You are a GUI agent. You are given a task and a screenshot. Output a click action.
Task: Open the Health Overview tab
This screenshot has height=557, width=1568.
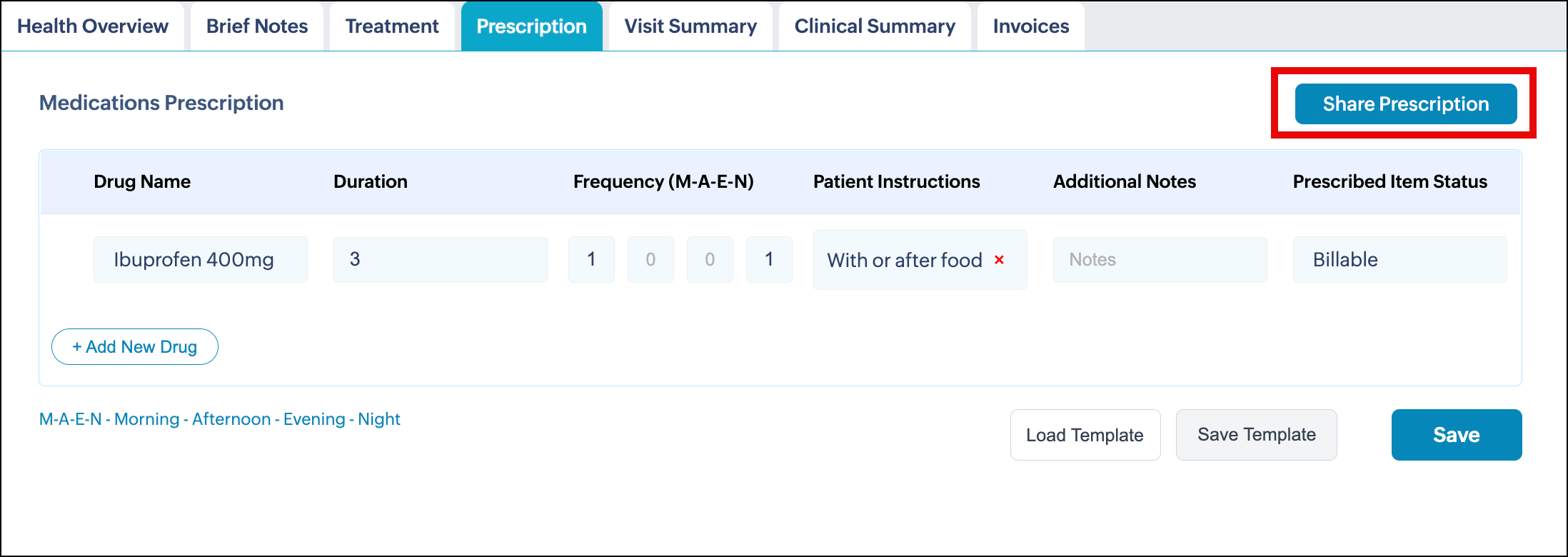pos(93,26)
